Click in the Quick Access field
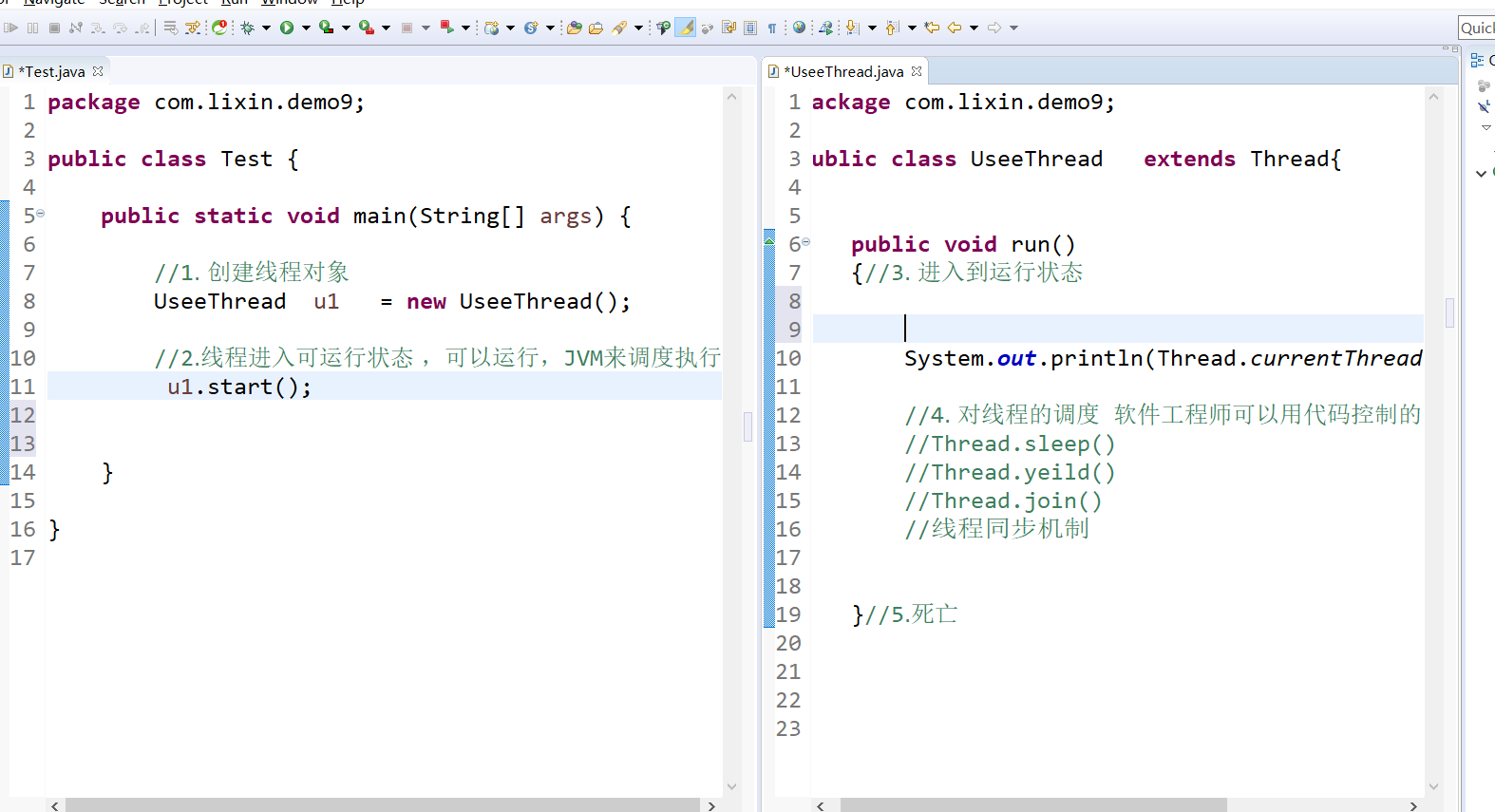Screen dimensions: 1495x812 point(1477,28)
